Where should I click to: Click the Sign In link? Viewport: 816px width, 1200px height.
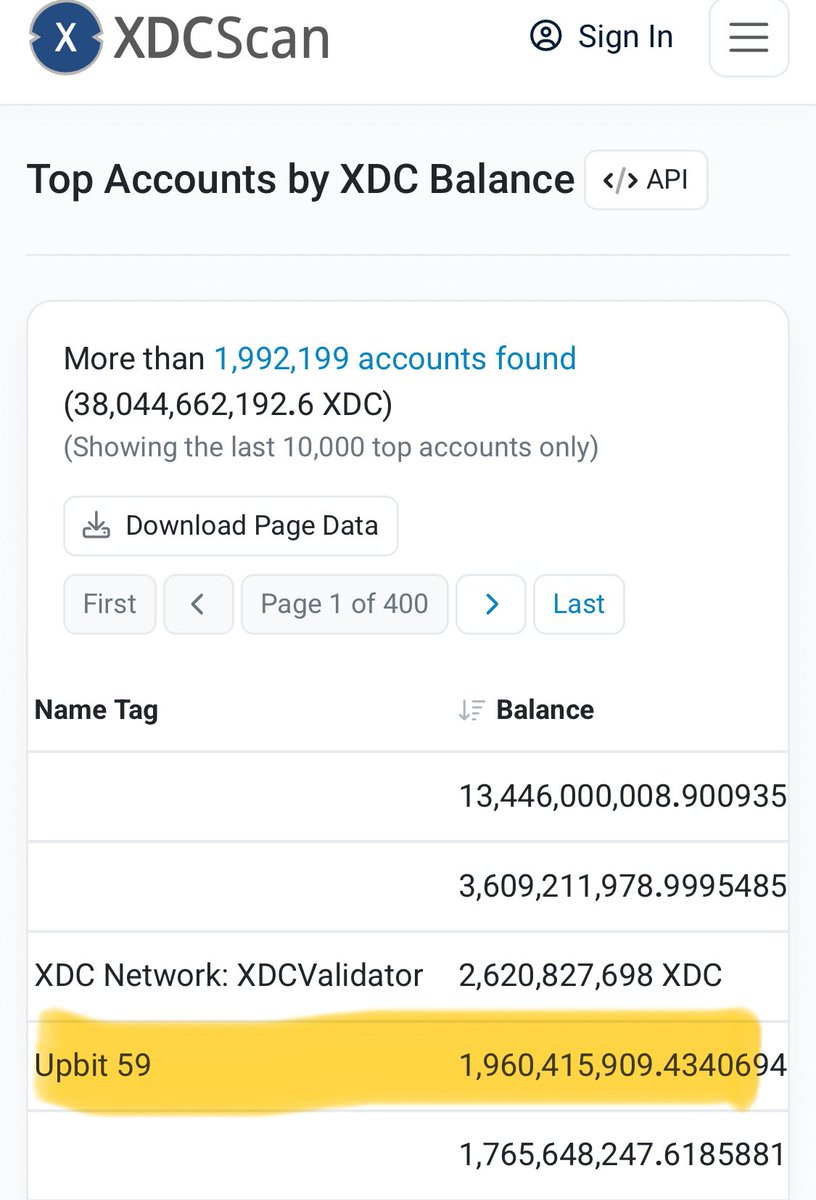point(625,37)
